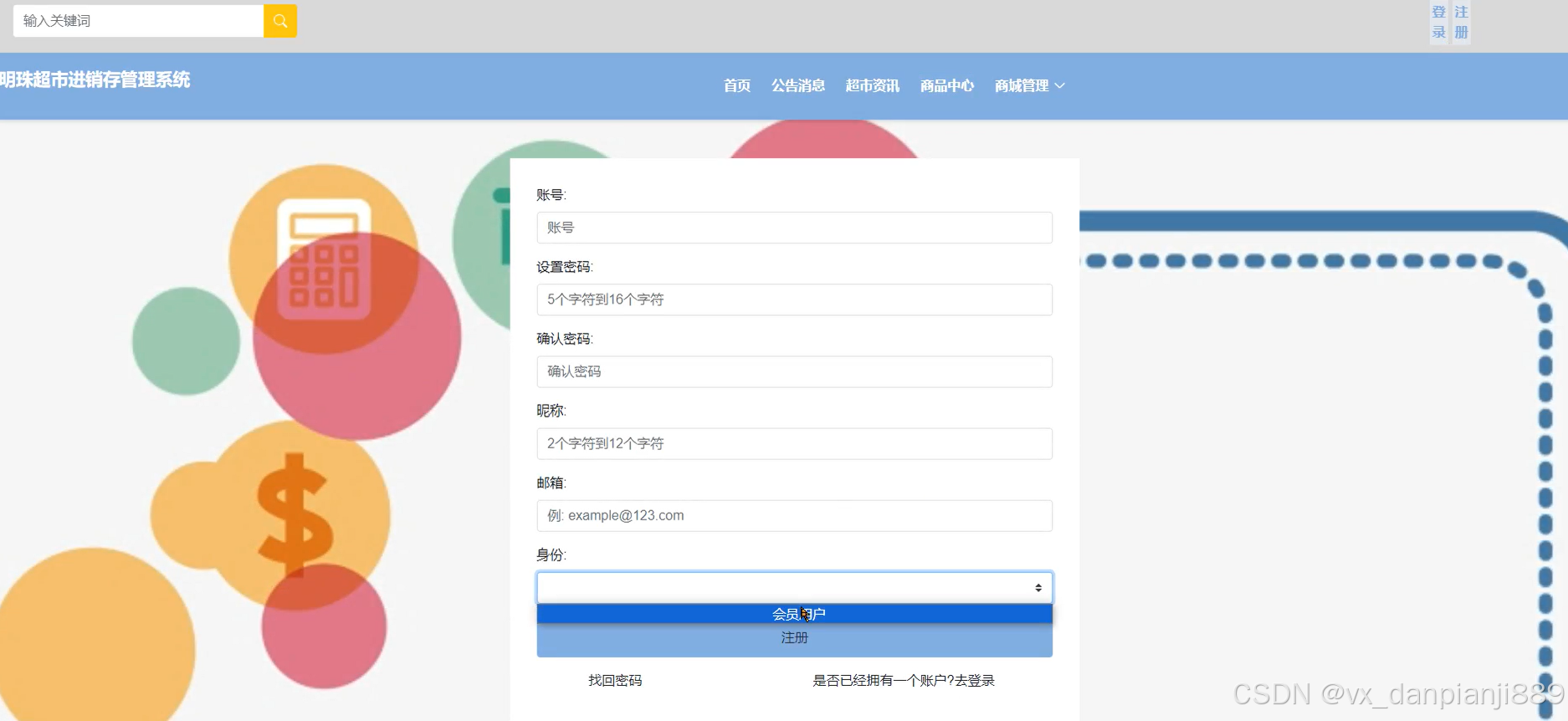Focus the 设置密码 password field
Viewport: 1568px width, 721px height.
coord(795,299)
